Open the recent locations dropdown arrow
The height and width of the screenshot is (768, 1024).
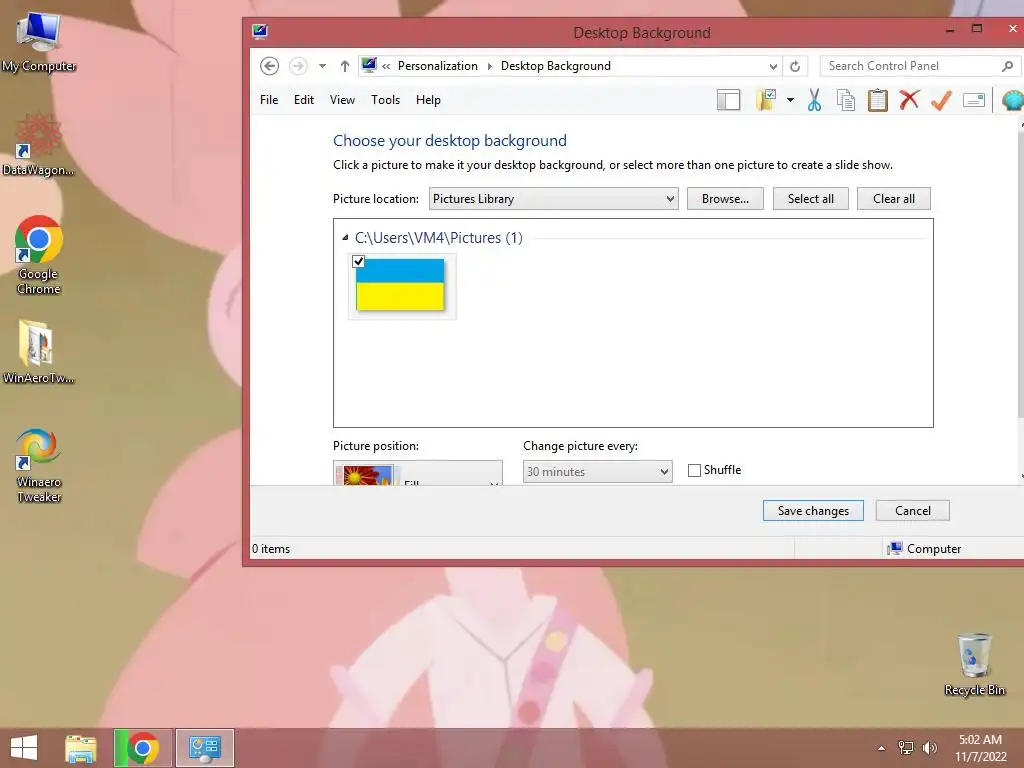[x=322, y=66]
